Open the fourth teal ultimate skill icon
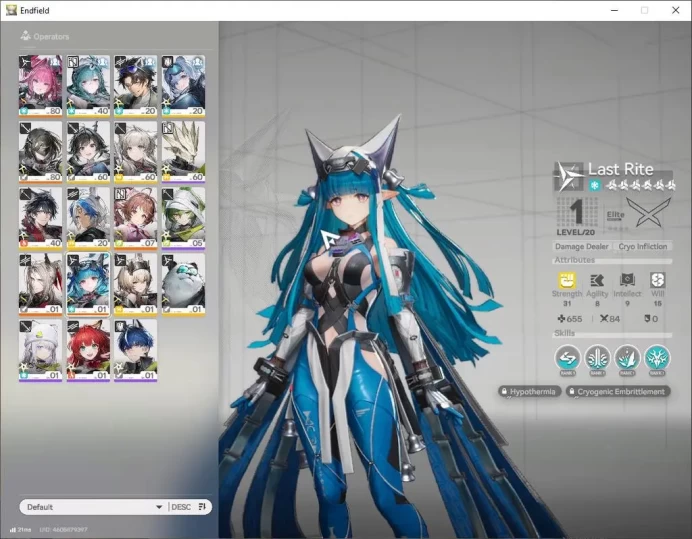The width and height of the screenshot is (692, 539). click(x=657, y=358)
